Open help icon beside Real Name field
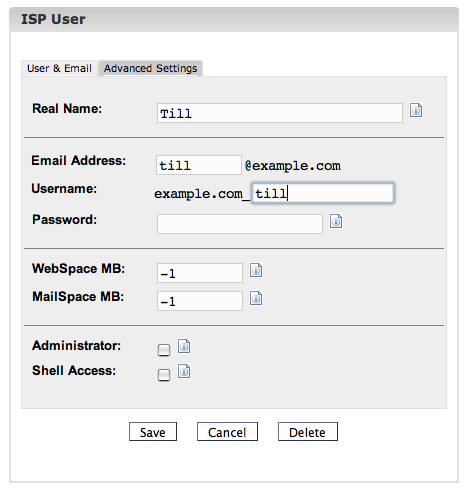 (x=416, y=110)
